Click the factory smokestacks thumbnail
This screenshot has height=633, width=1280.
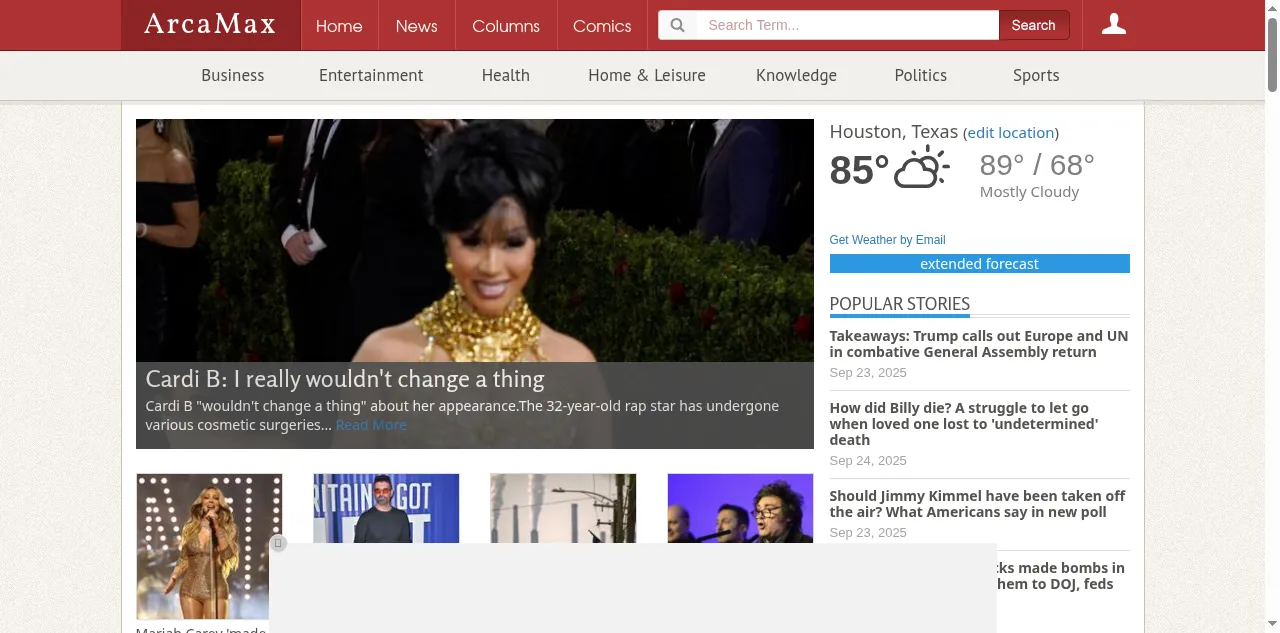click(x=563, y=508)
